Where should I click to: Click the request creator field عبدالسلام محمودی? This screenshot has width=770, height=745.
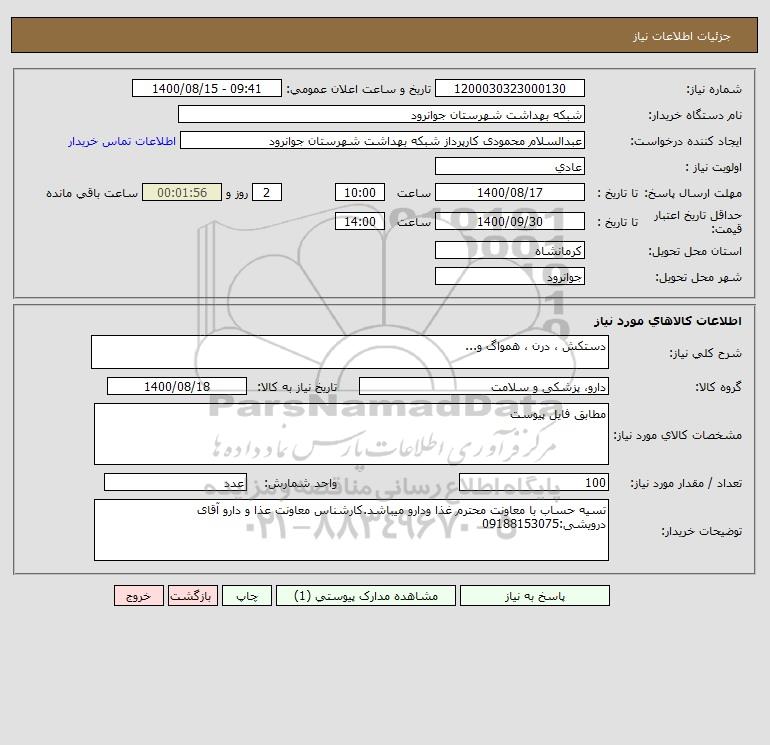point(383,140)
